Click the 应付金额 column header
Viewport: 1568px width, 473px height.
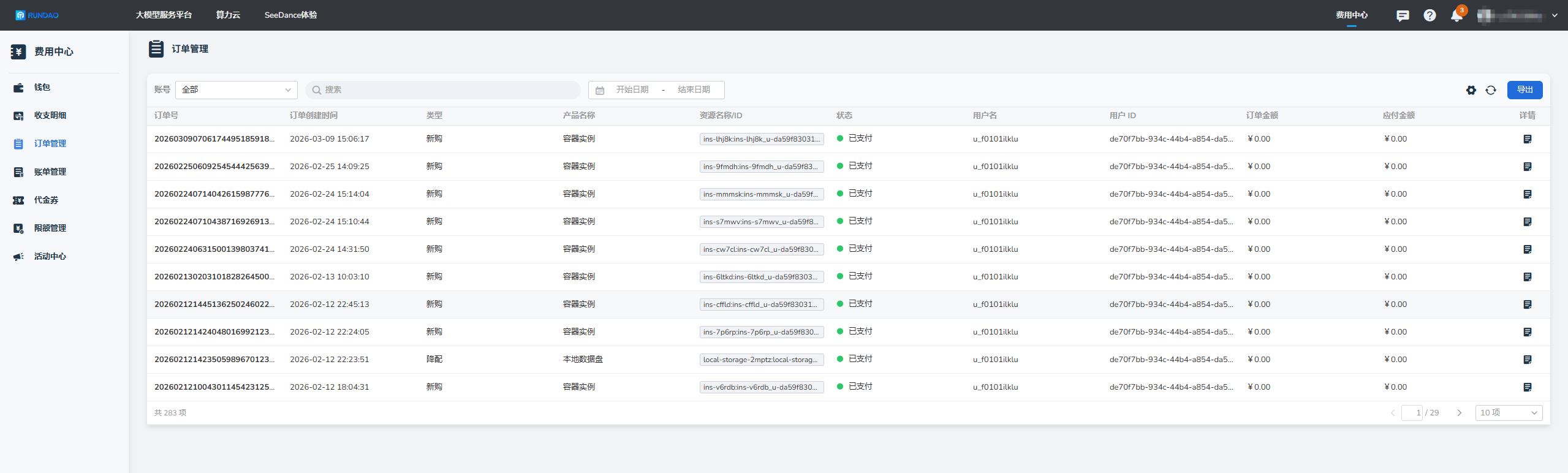[x=1398, y=116]
